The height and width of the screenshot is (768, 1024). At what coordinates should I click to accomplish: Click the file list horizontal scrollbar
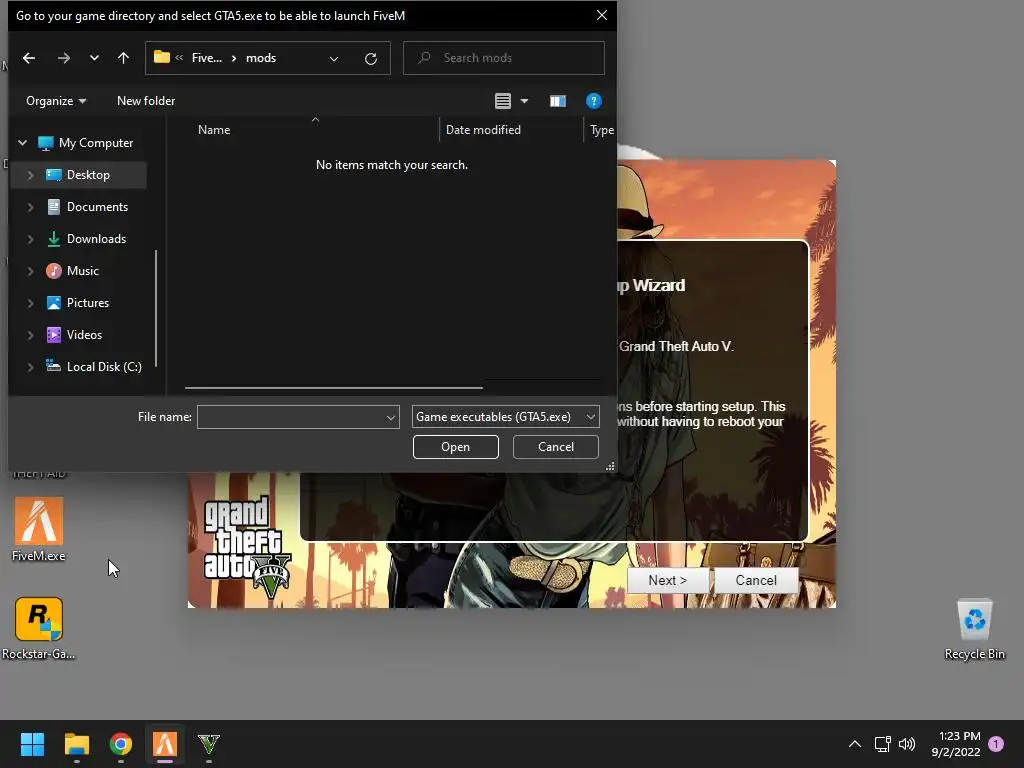pos(334,388)
